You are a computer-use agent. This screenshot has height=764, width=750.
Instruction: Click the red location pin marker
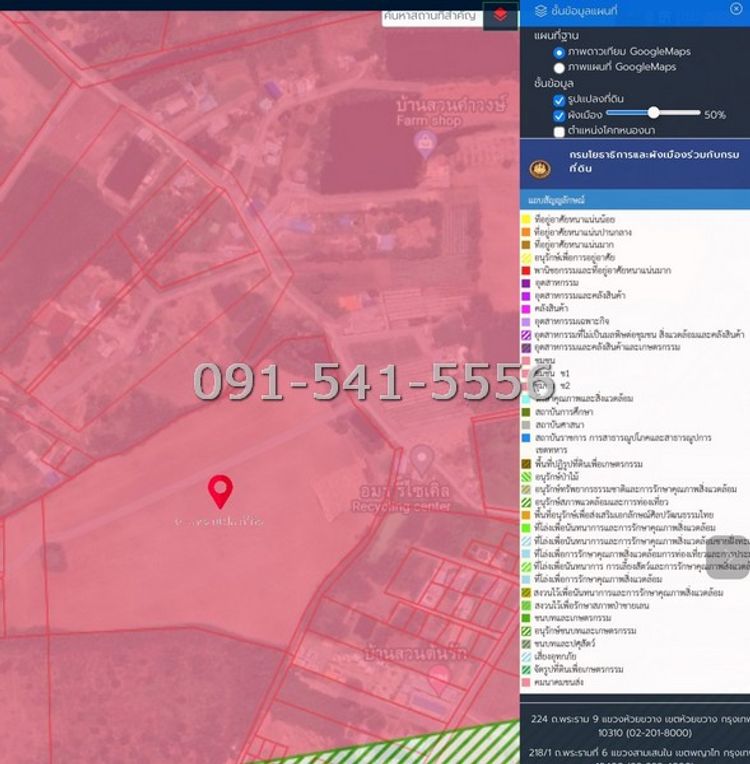click(220, 491)
